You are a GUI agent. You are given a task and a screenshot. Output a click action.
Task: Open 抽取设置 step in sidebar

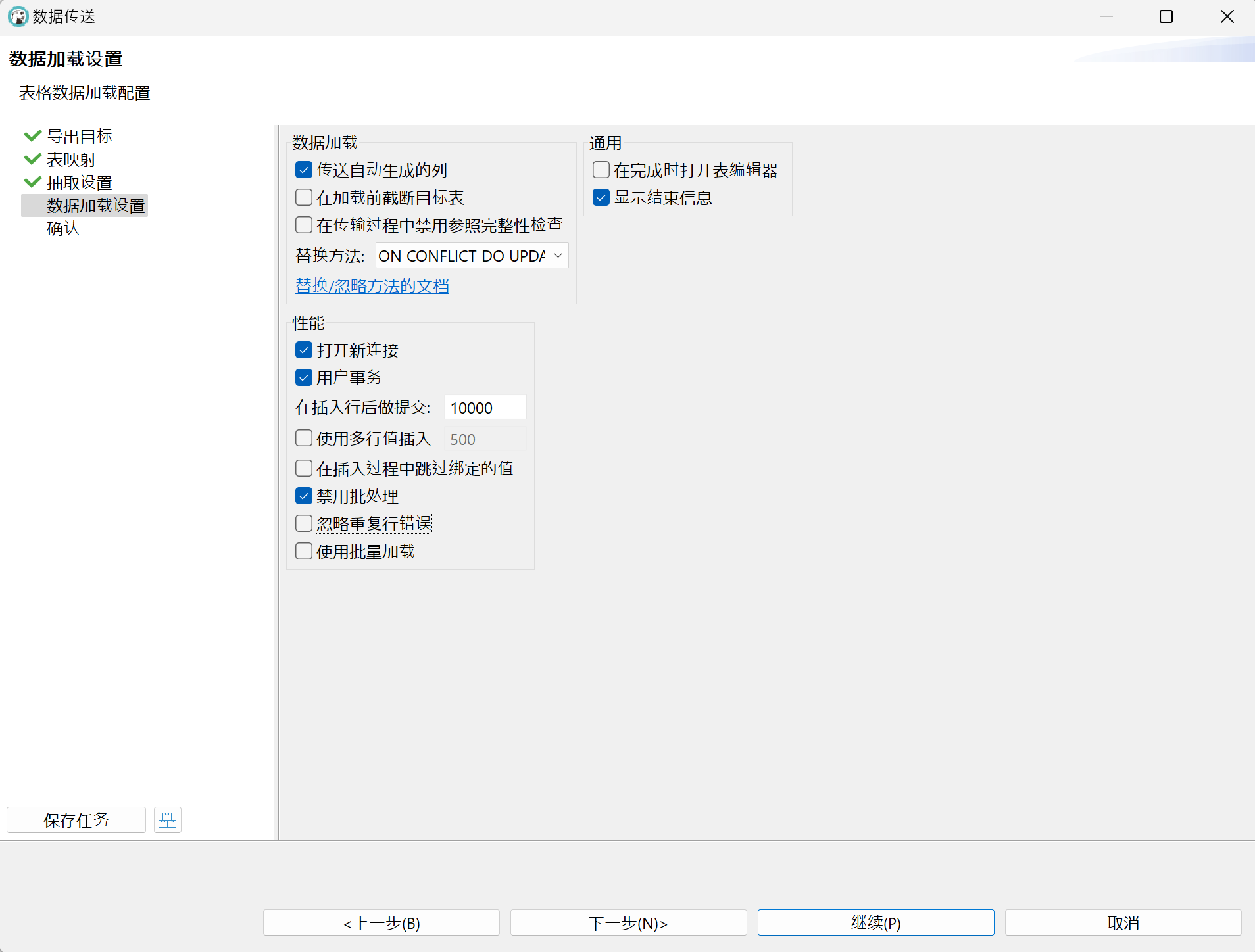point(80,183)
